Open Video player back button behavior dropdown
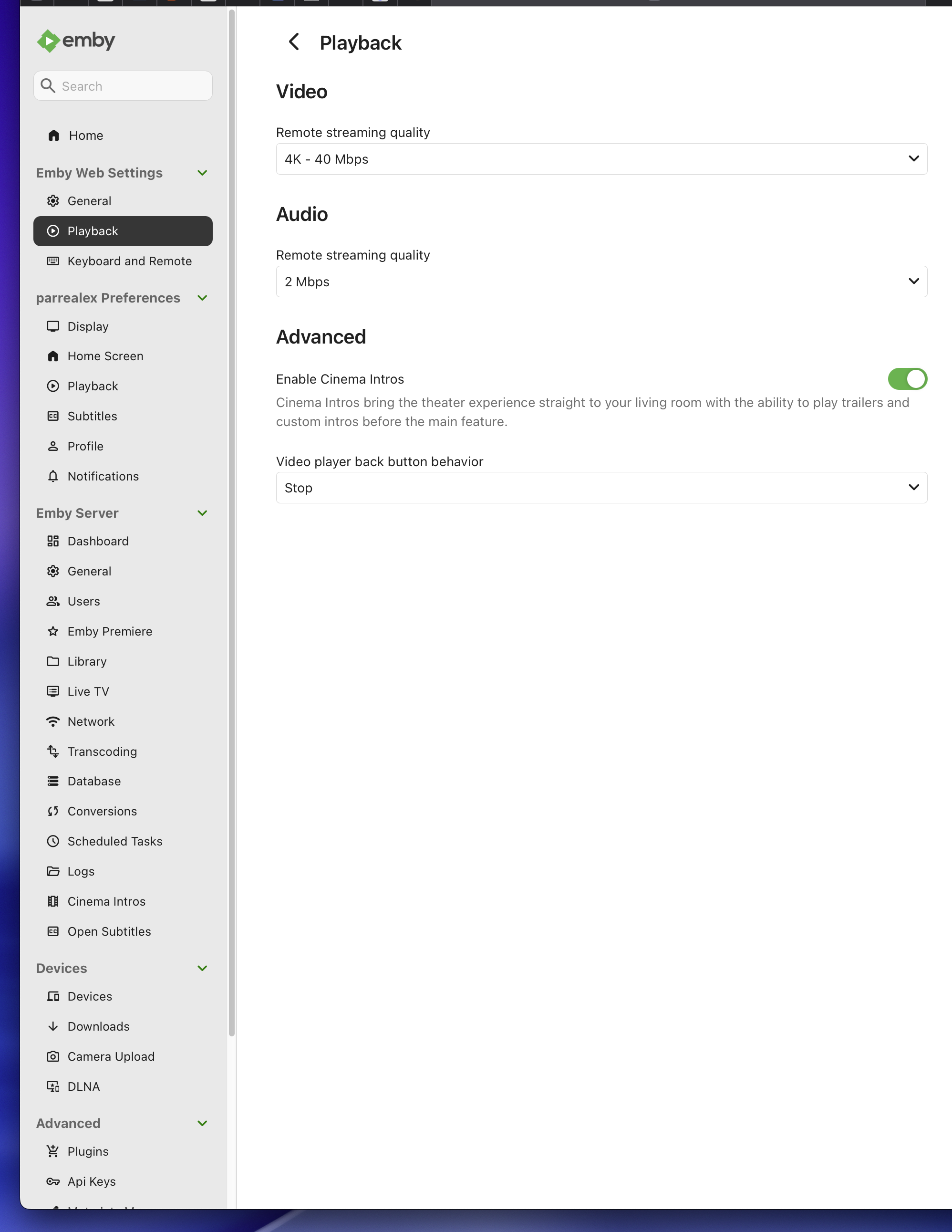This screenshot has width=952, height=1232. click(601, 488)
